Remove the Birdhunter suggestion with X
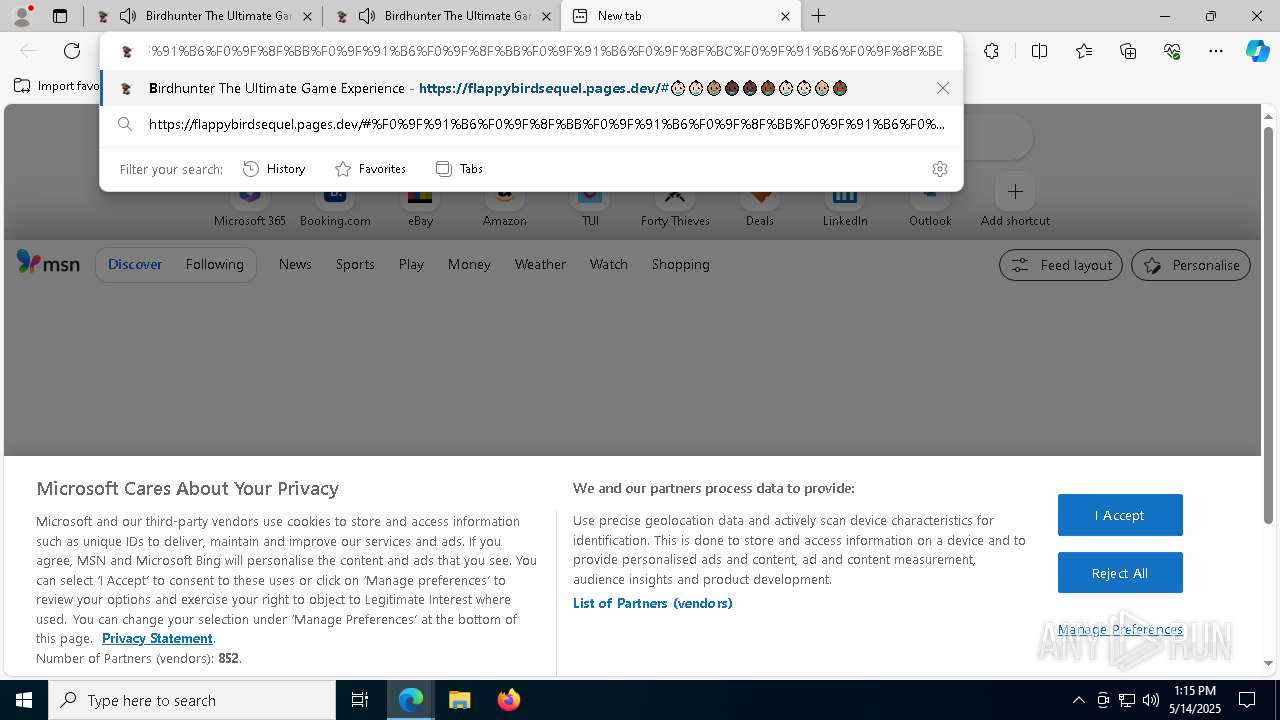 coord(943,88)
